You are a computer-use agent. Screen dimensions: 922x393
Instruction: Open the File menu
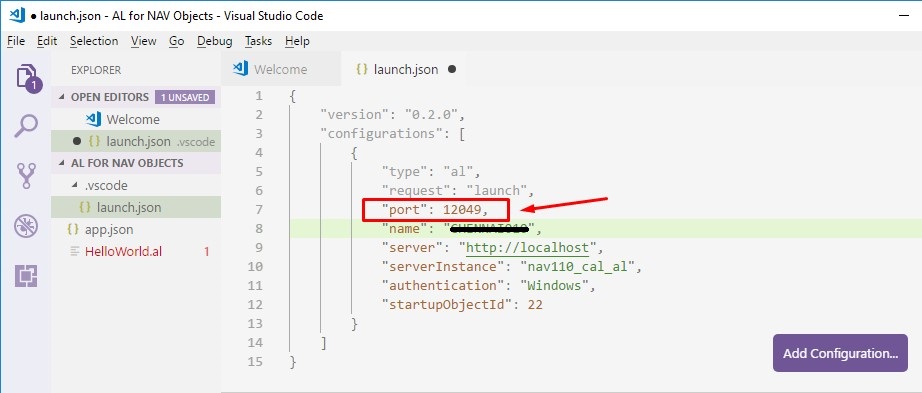point(16,41)
